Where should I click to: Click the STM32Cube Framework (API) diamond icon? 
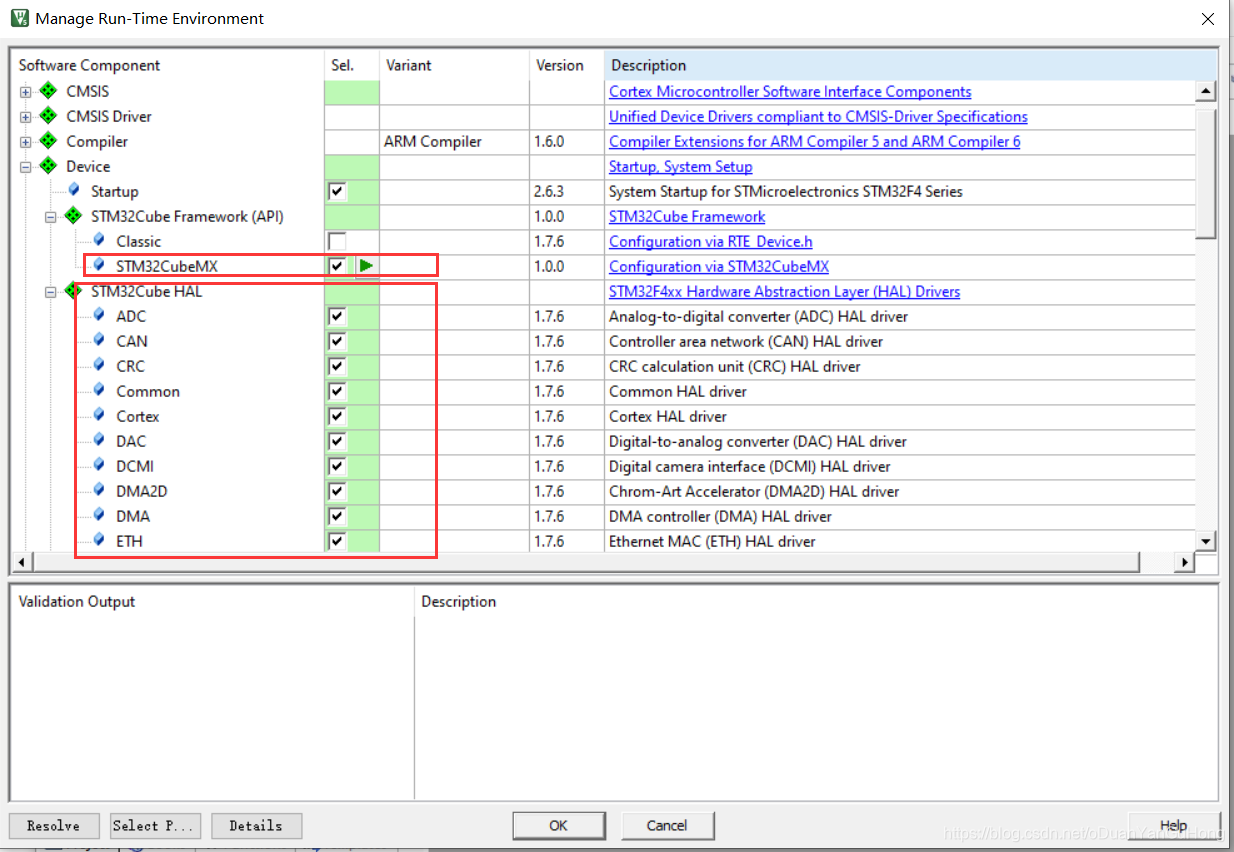73,216
